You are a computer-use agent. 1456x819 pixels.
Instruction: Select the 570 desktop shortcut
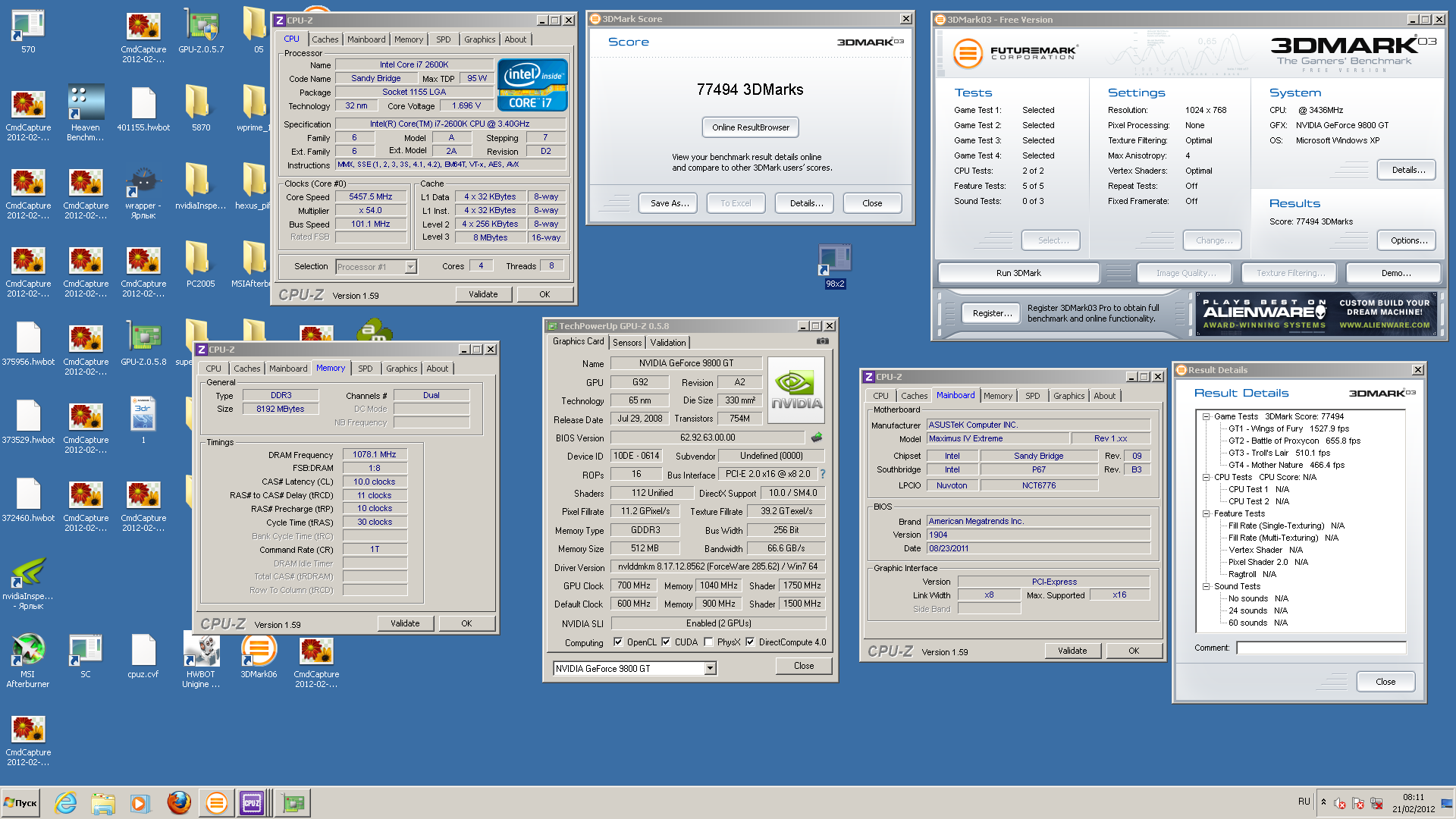[x=28, y=31]
